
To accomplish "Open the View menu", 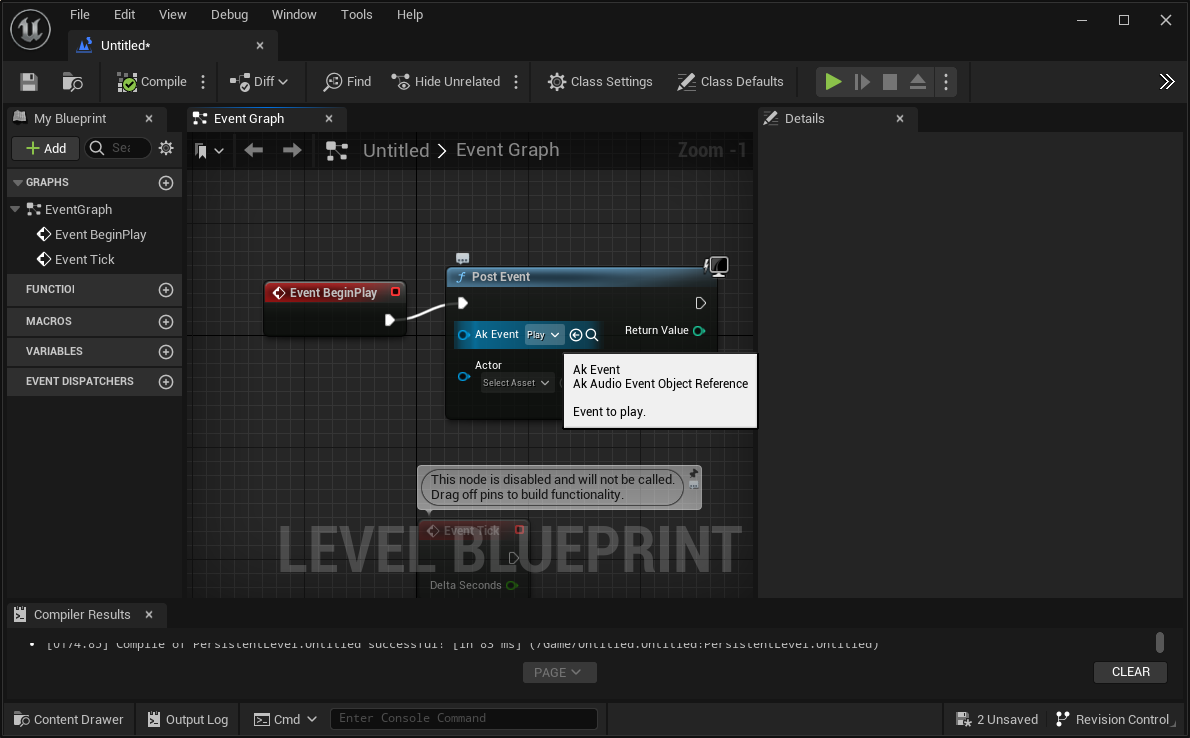I will point(172,14).
